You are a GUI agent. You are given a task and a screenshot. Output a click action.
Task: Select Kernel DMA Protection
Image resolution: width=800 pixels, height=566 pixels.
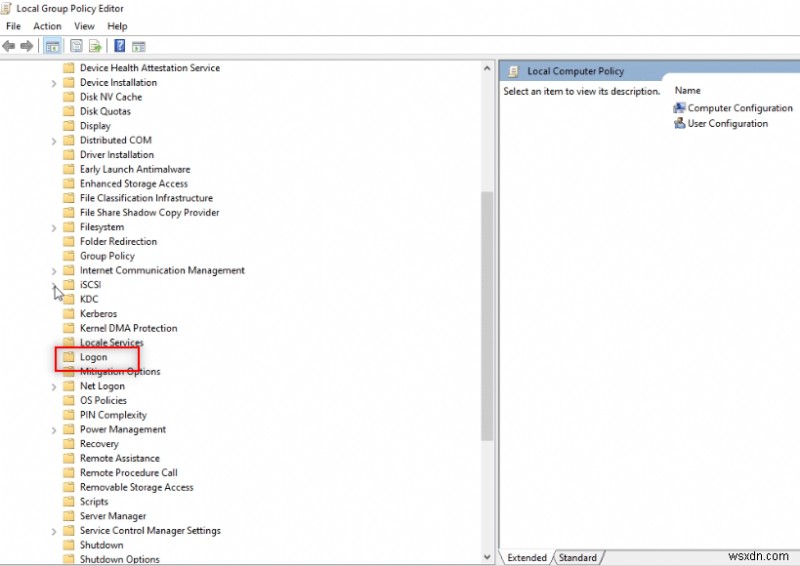point(129,328)
